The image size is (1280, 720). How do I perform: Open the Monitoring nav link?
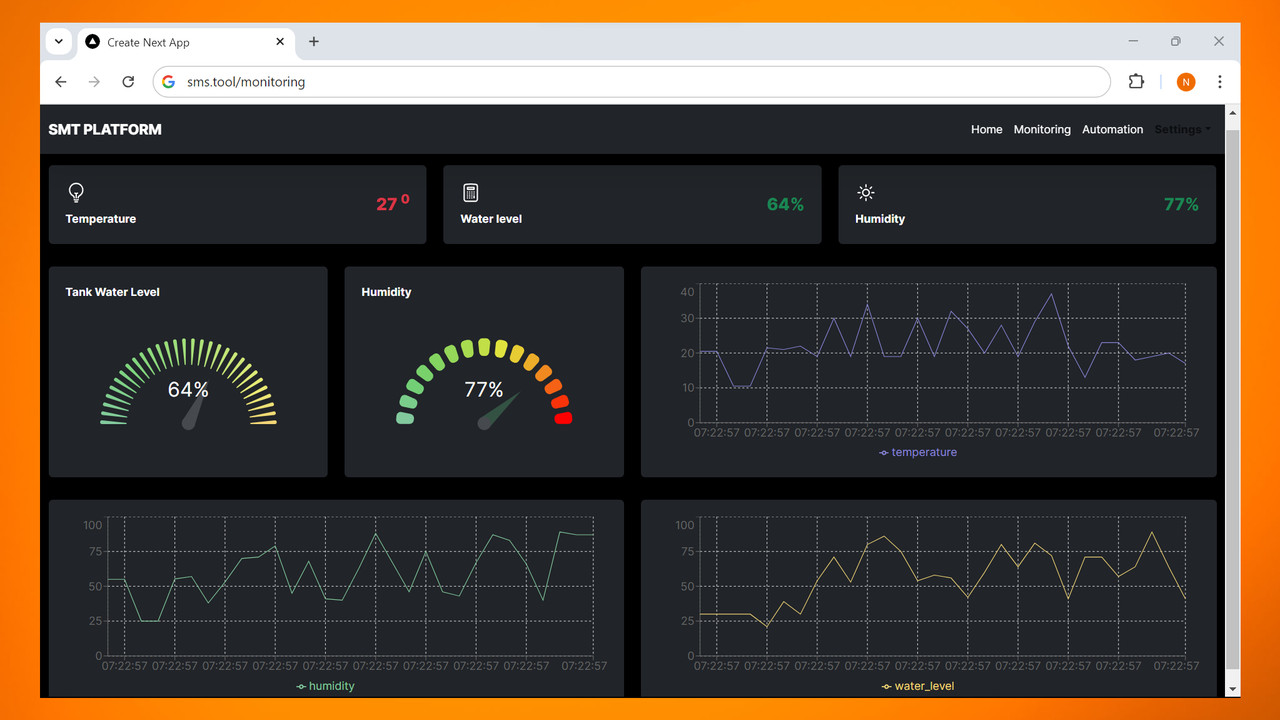click(1042, 129)
